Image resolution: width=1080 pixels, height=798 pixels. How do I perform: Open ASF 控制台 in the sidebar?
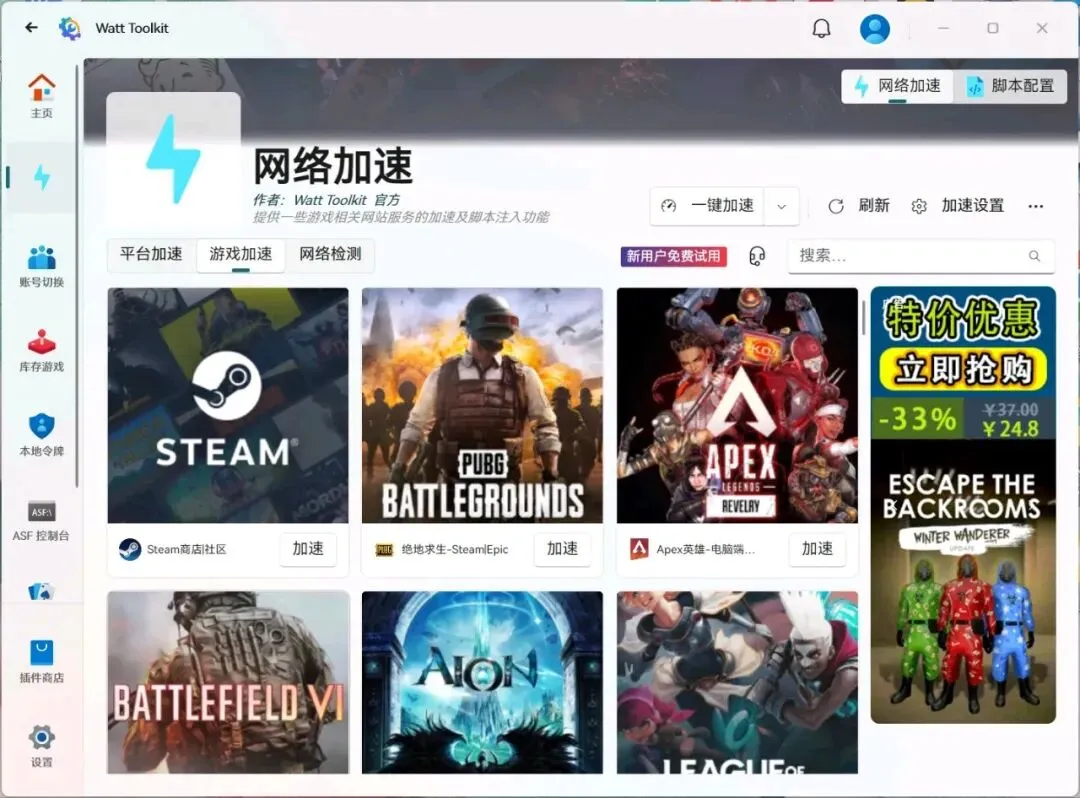pyautogui.click(x=41, y=521)
